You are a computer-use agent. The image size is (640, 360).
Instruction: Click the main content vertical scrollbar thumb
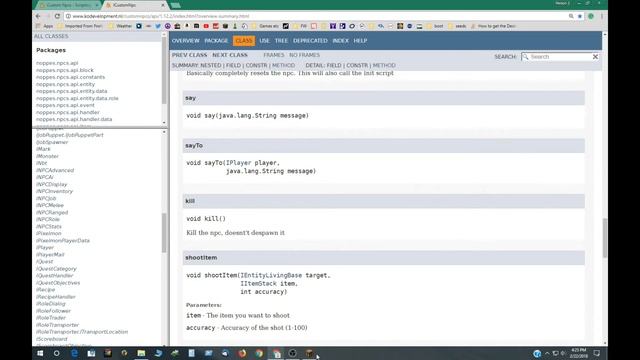[x=604, y=238]
